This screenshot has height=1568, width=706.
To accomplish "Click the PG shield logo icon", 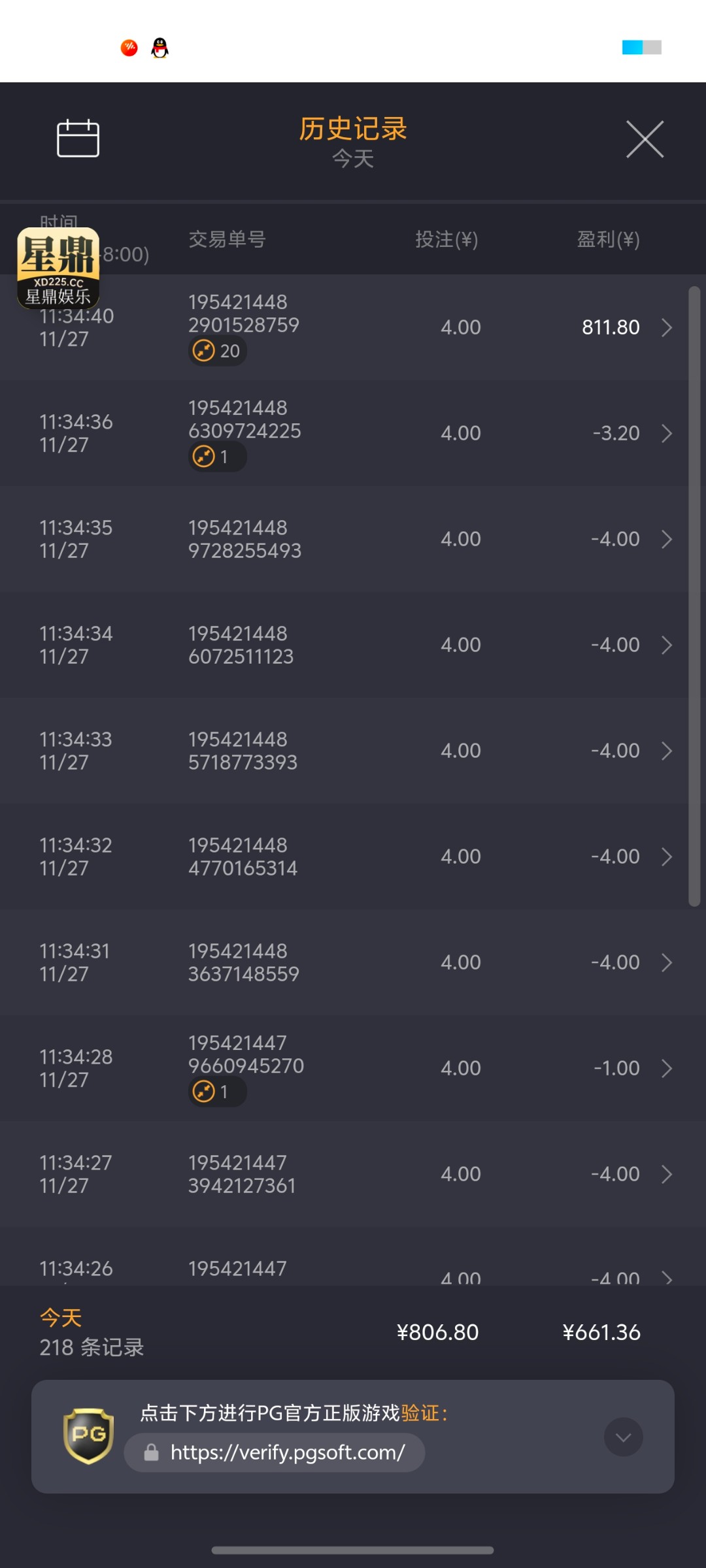I will click(x=88, y=1435).
